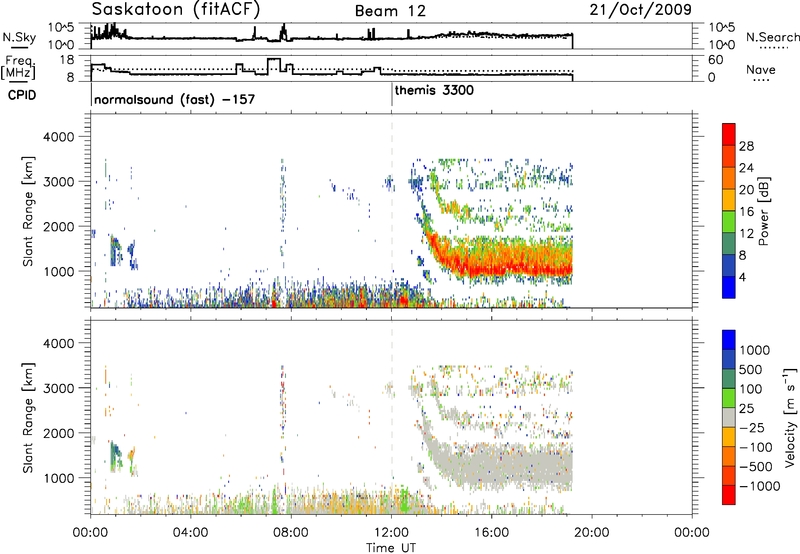Click the Slant Range label of power panel
Screen dimensions: 800x554
28,211
